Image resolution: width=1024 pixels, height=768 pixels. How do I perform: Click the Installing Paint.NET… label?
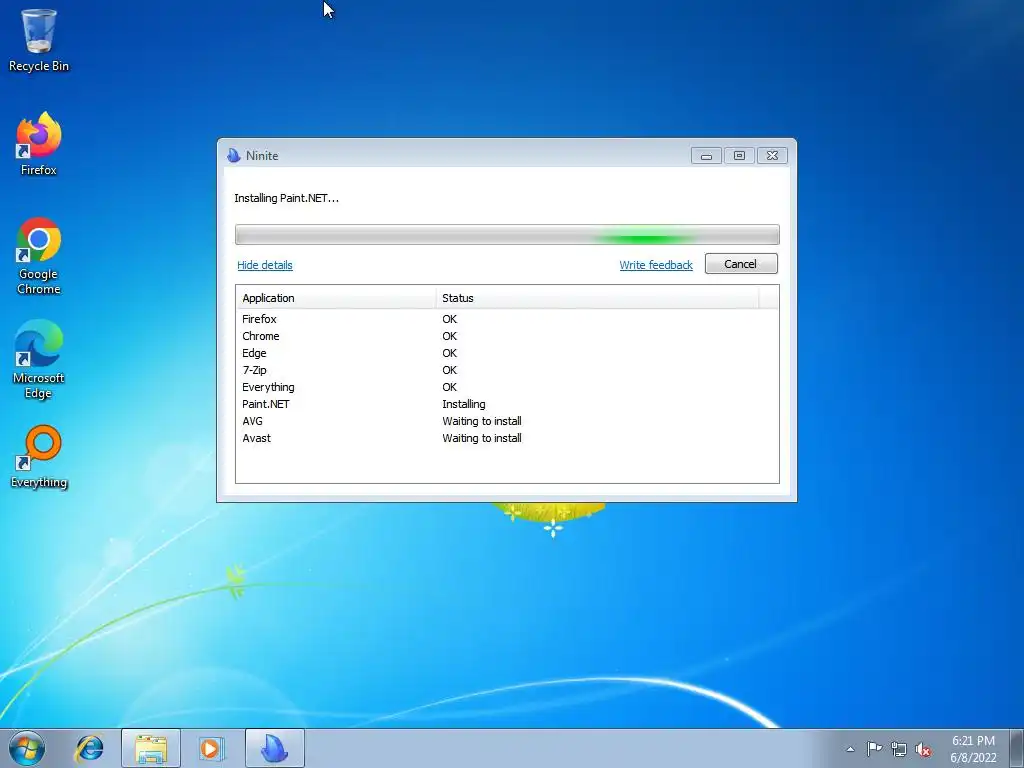coord(287,198)
